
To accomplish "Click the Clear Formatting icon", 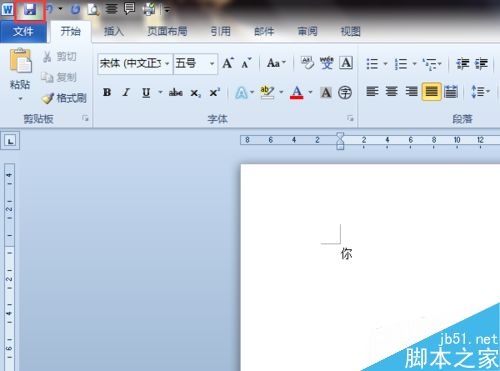I will [x=307, y=63].
